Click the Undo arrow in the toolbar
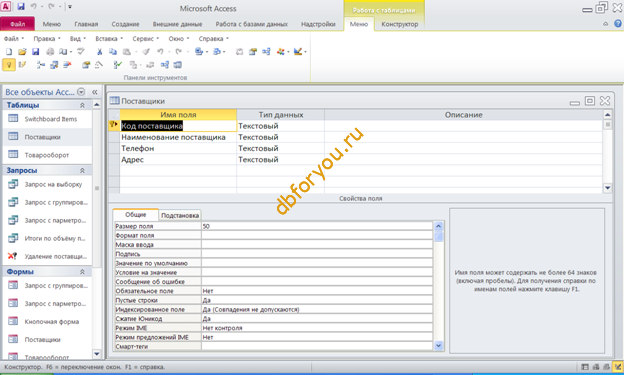 point(160,52)
